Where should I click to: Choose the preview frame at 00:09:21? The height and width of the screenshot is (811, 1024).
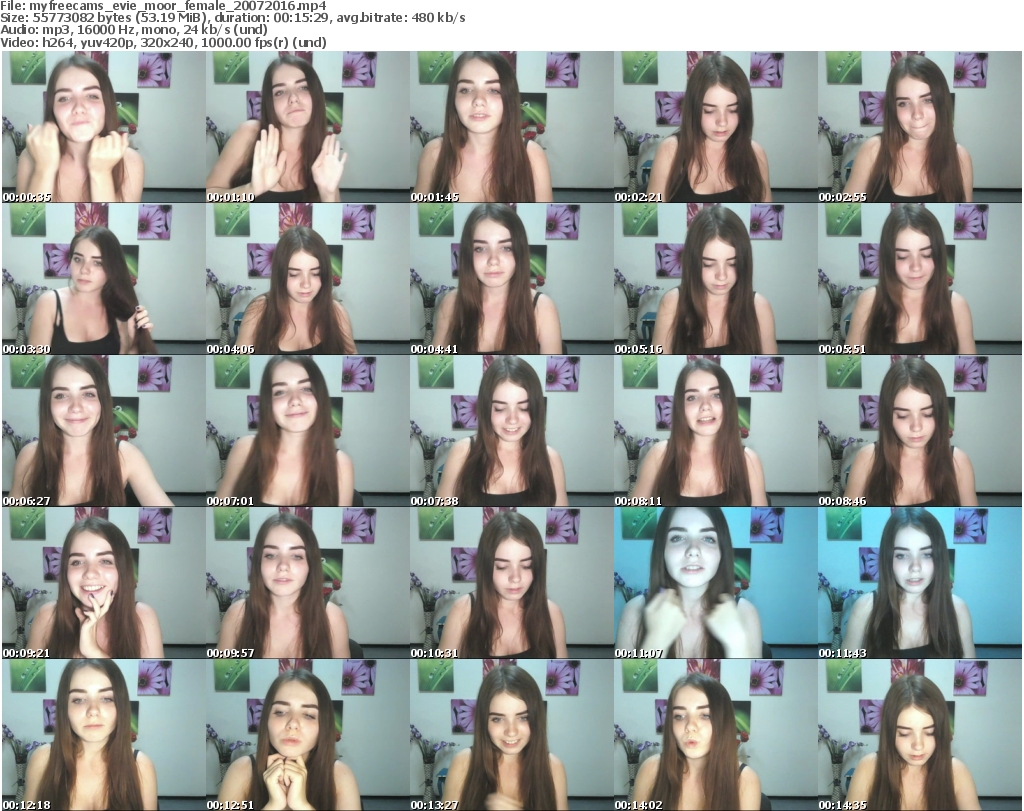tap(103, 583)
